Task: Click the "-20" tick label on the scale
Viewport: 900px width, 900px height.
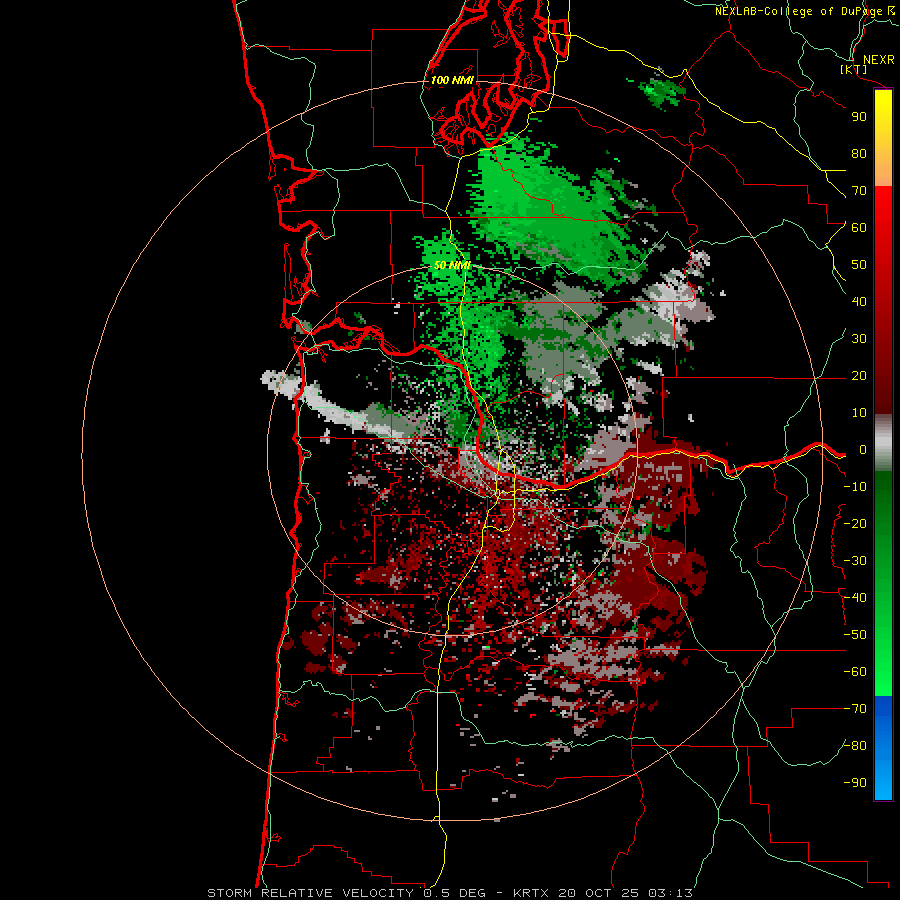Action: 855,524
